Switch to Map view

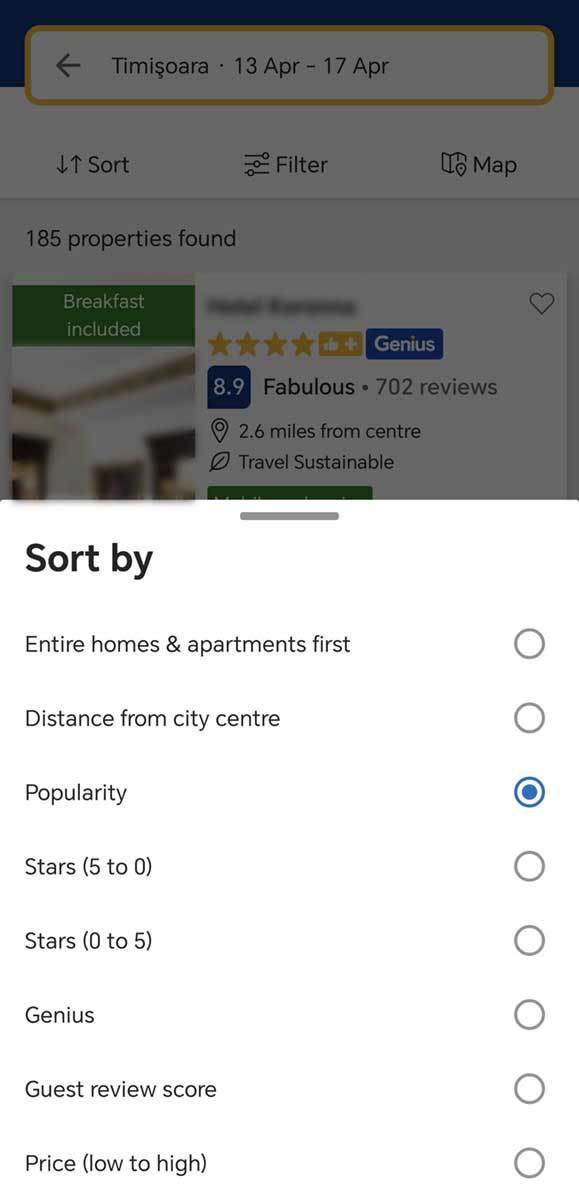[479, 165]
